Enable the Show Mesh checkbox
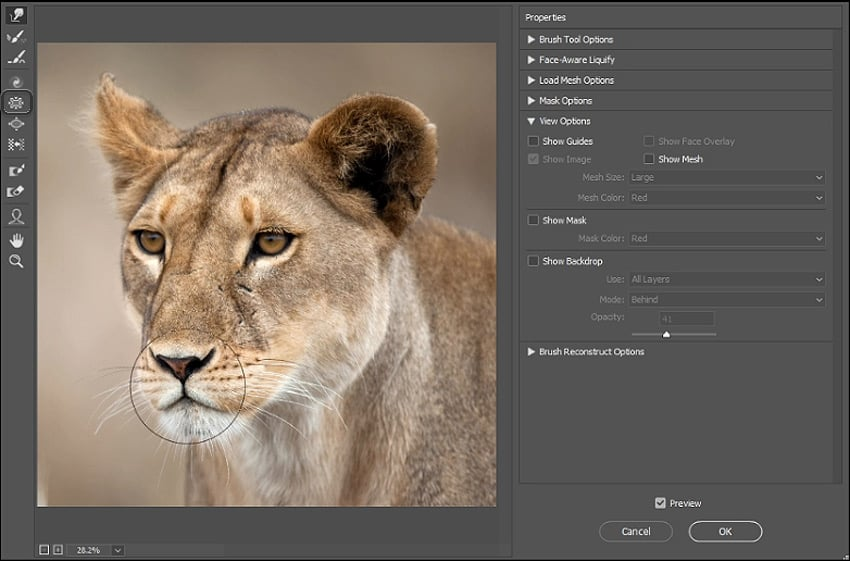Viewport: 850px width, 561px height. [x=649, y=159]
